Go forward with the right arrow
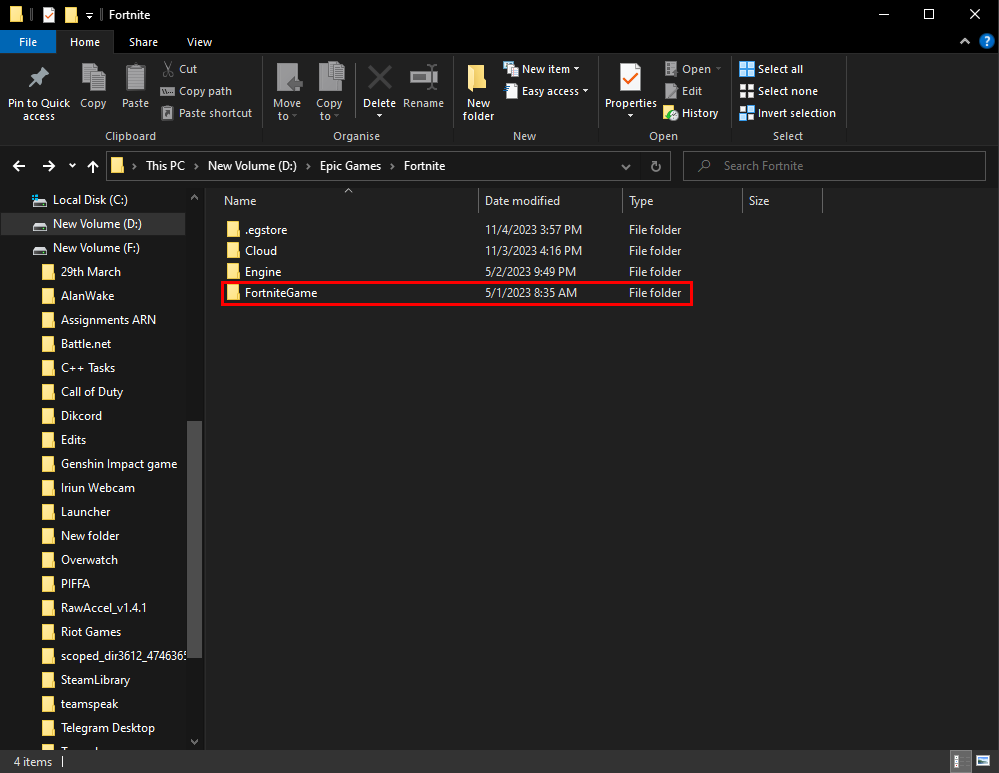 point(48,166)
